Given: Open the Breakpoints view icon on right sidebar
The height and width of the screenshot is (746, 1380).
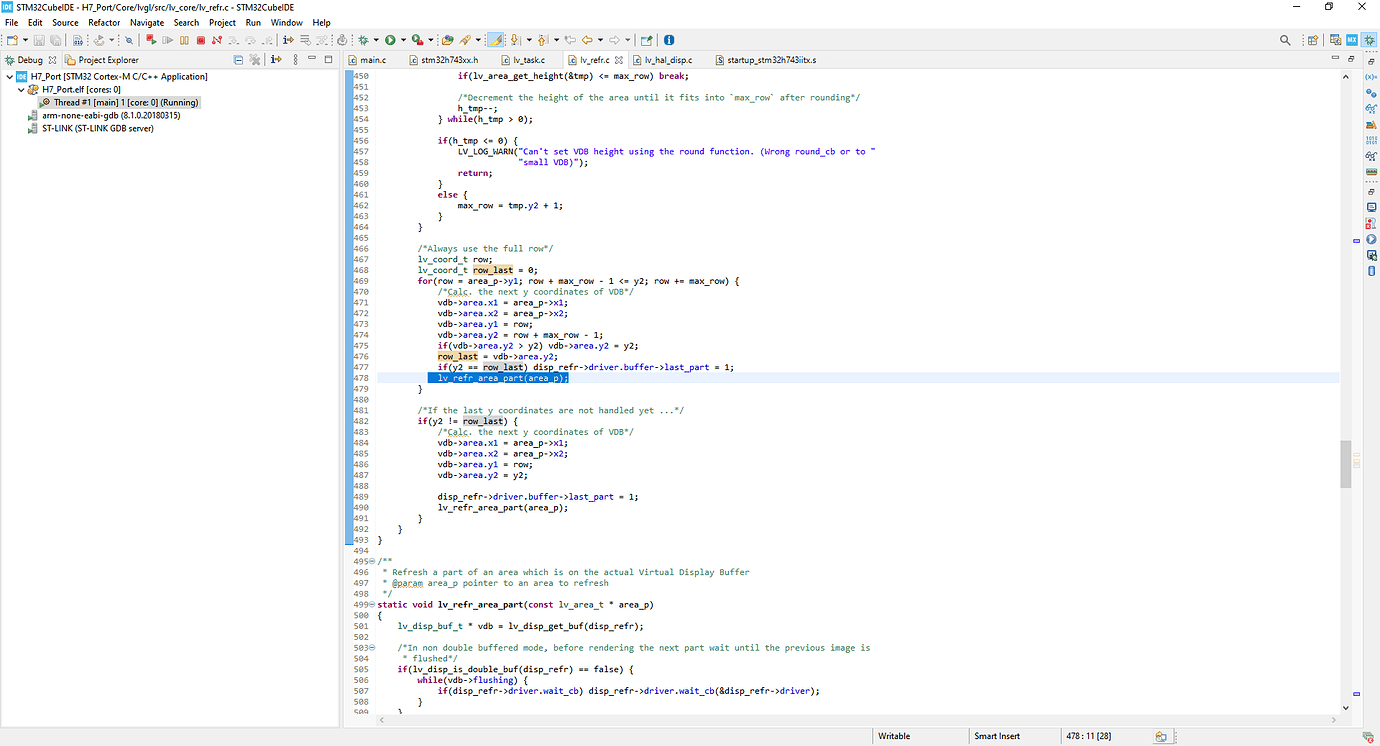Looking at the screenshot, I should point(1371,91).
